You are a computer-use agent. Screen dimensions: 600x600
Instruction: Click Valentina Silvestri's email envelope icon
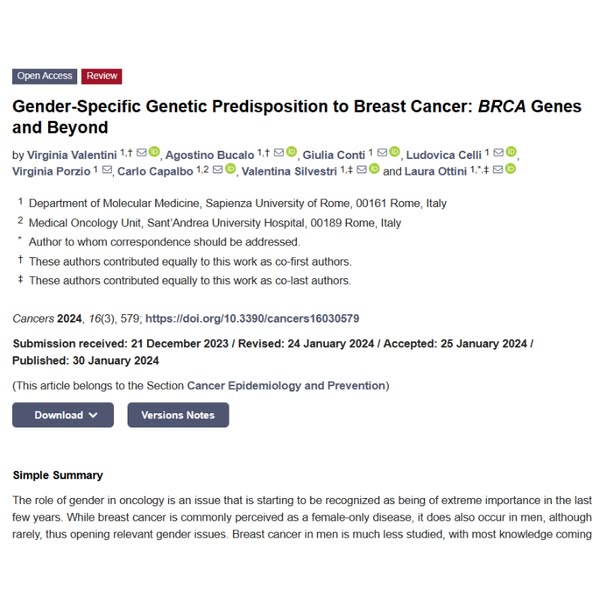(360, 170)
